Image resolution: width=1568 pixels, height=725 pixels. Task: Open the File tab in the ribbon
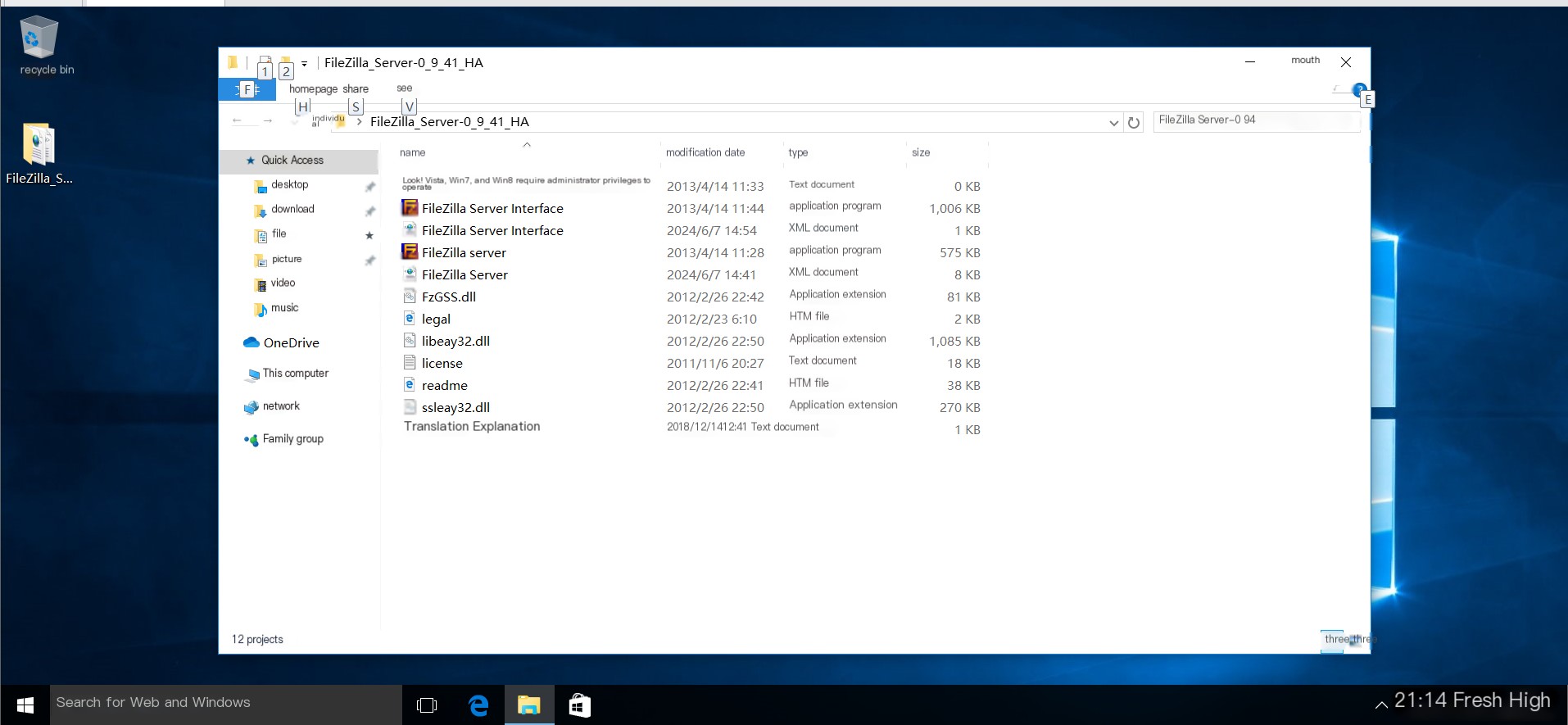(x=247, y=89)
